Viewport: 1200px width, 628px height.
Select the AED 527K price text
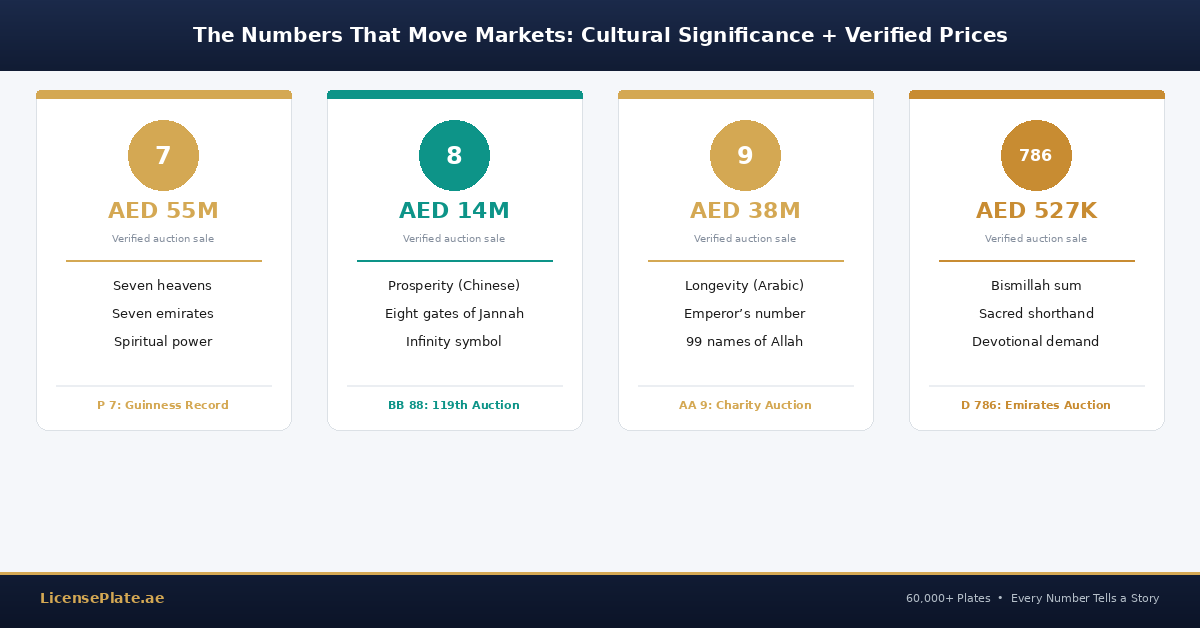pos(1036,211)
